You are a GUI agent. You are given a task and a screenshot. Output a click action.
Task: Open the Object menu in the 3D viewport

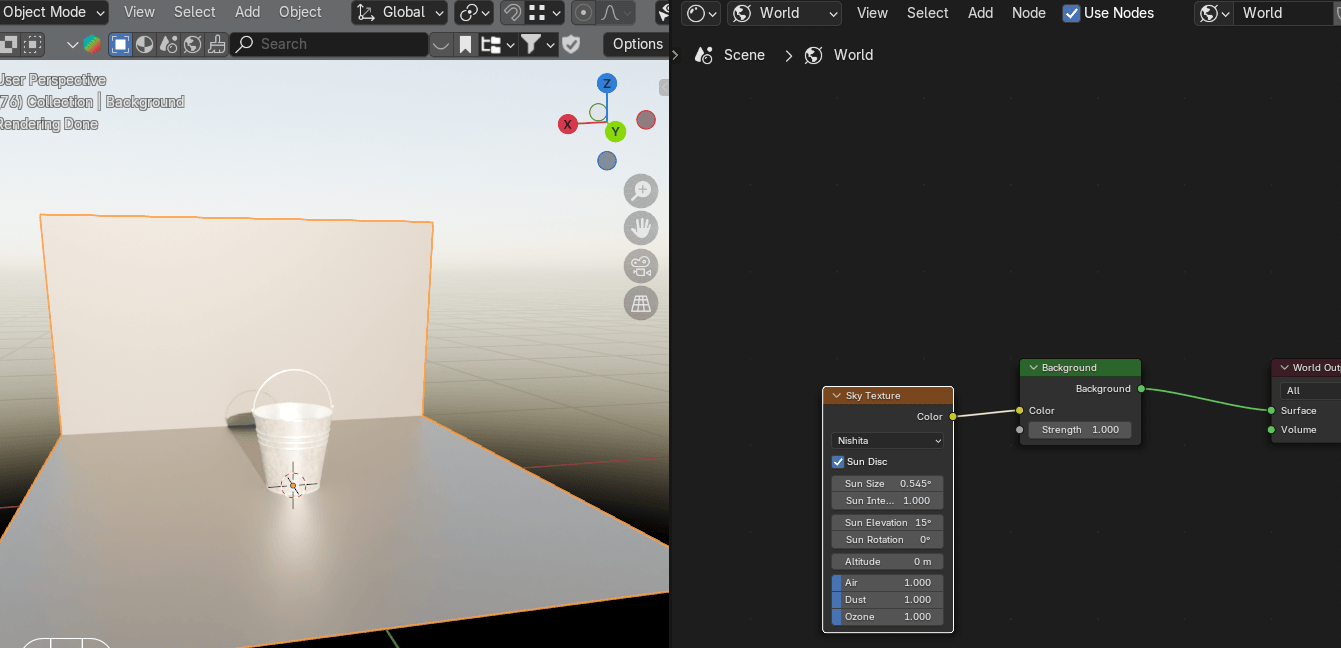tap(300, 12)
